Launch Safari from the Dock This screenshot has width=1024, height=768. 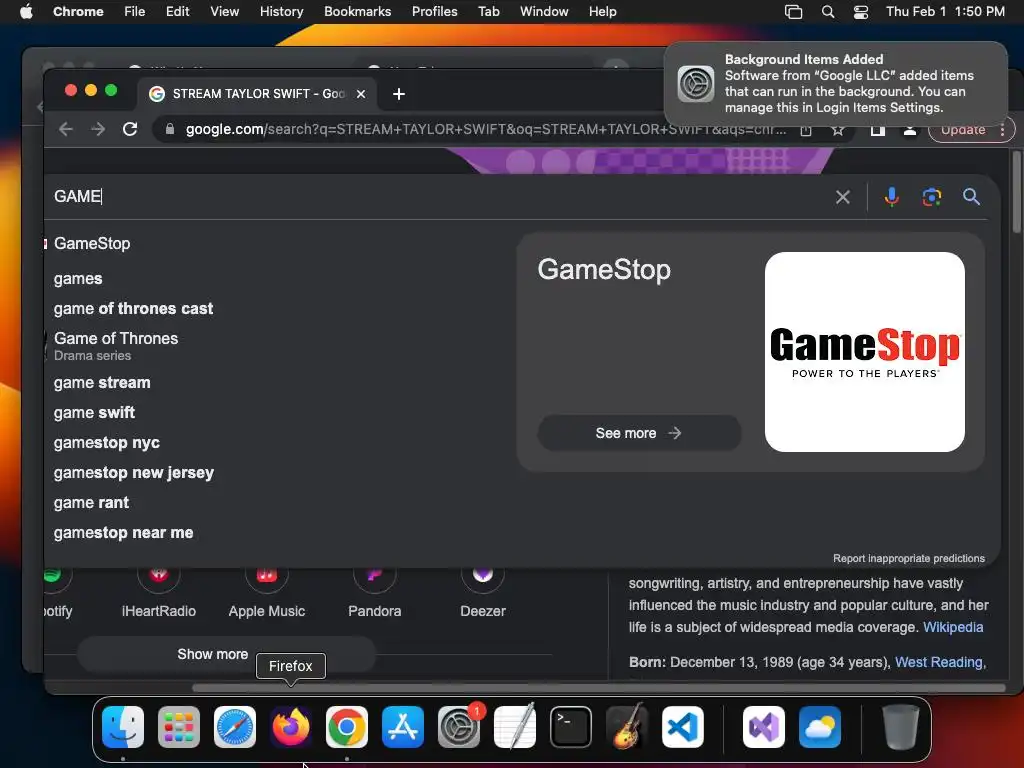coord(234,727)
